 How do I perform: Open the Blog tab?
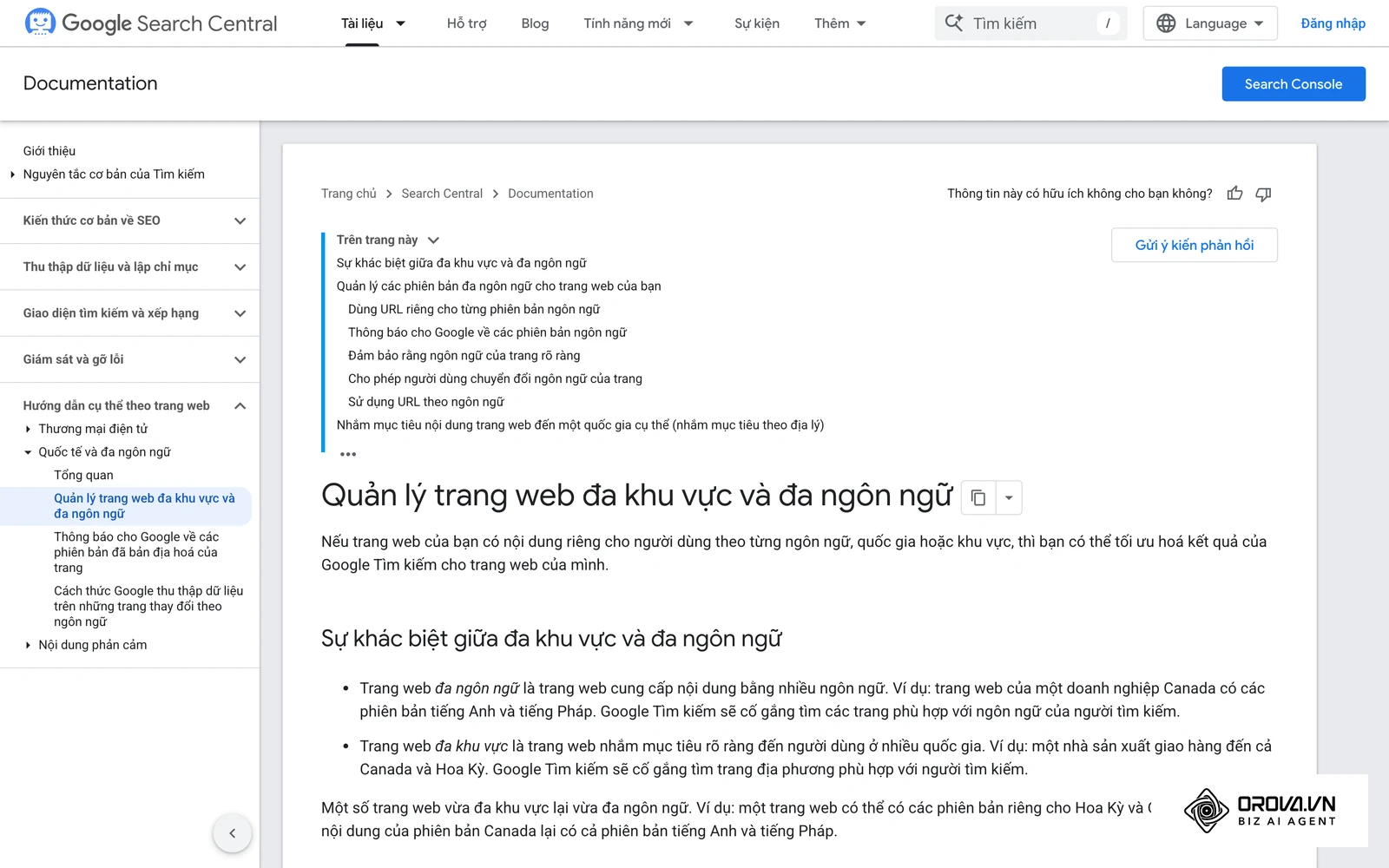(535, 23)
